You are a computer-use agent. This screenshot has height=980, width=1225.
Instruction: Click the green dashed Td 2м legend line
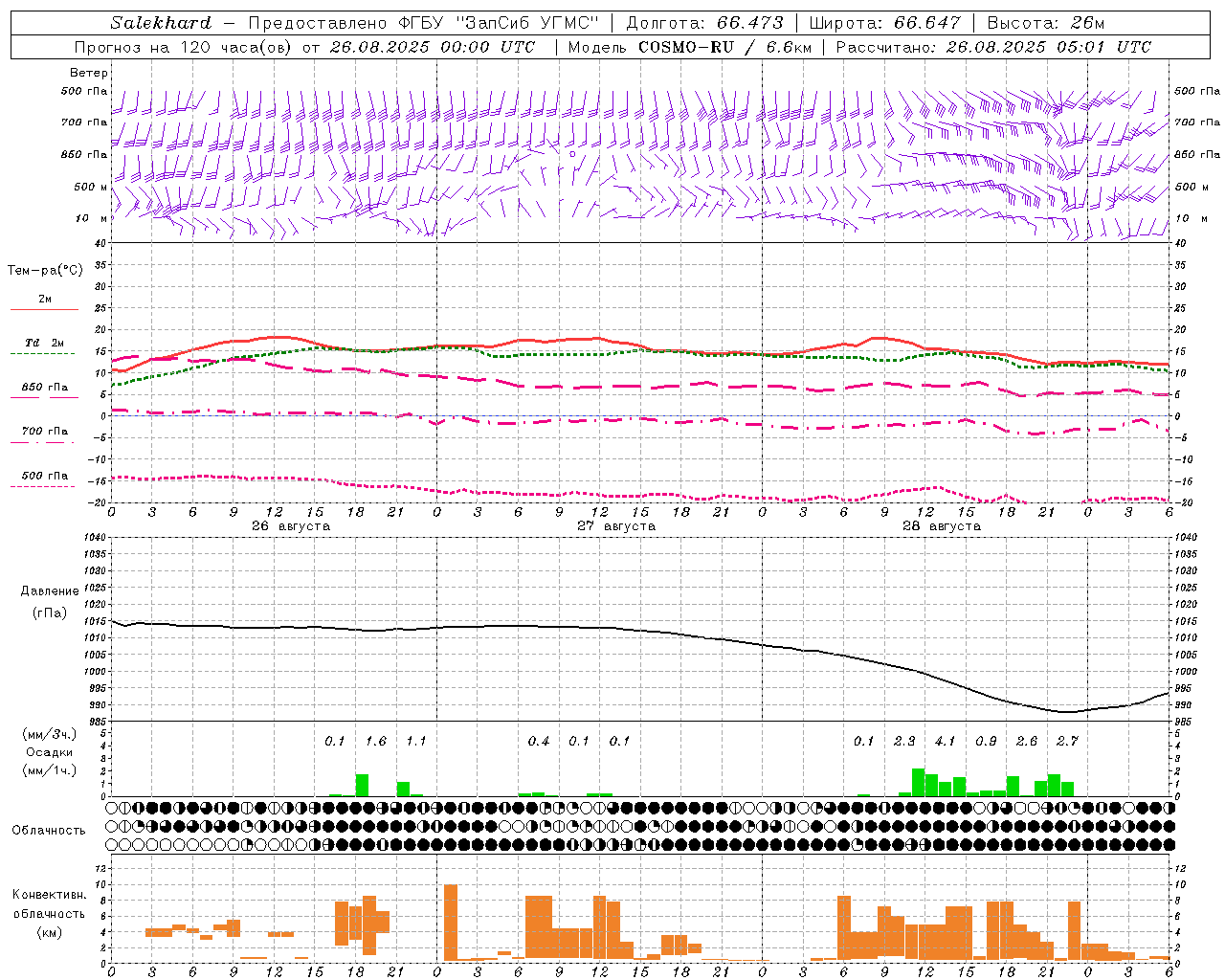pyautogui.click(x=42, y=353)
